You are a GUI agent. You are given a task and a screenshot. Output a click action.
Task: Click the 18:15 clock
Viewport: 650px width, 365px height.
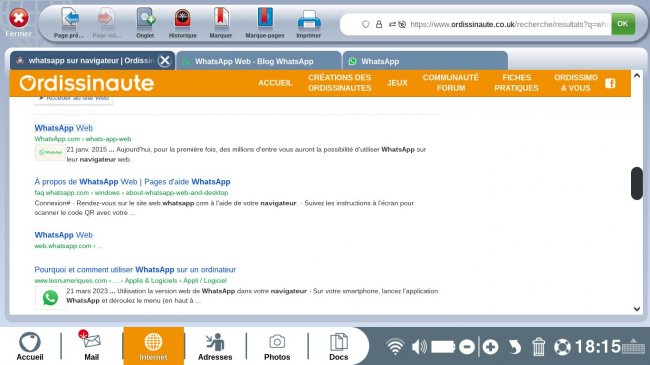tap(597, 346)
